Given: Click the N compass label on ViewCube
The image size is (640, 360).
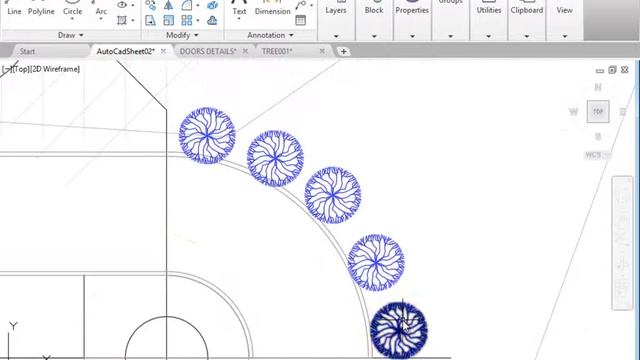Looking at the screenshot, I should tap(598, 87).
